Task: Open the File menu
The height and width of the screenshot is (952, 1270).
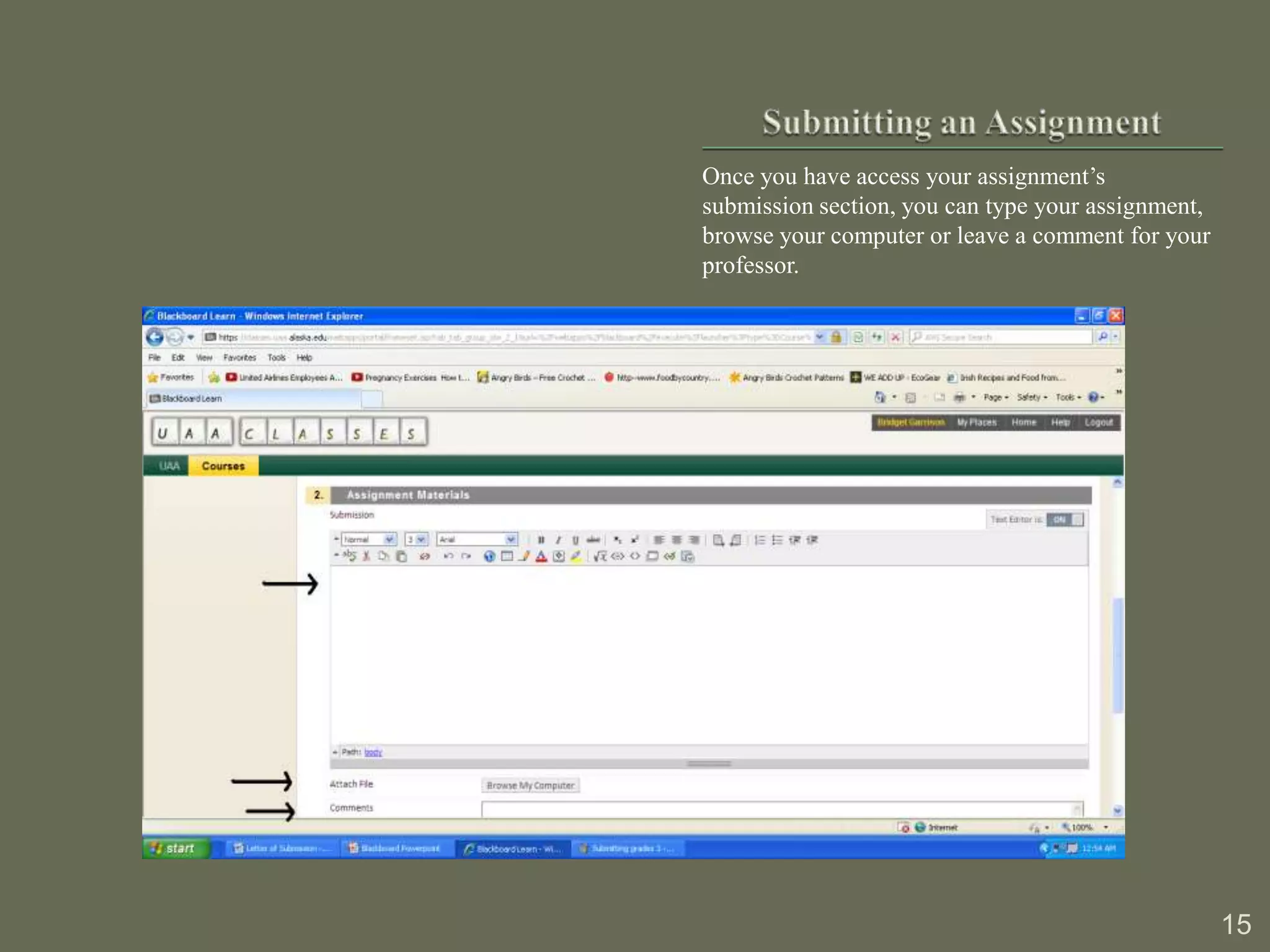Action: (154, 358)
